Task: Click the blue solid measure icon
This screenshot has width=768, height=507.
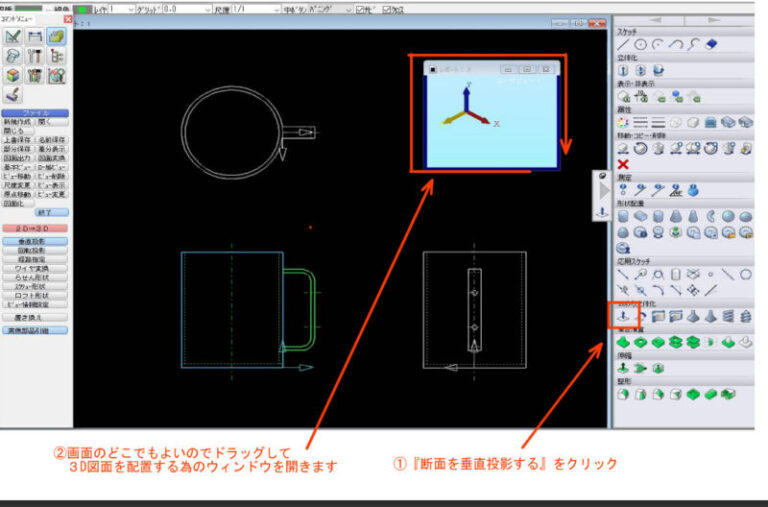Action: [693, 190]
